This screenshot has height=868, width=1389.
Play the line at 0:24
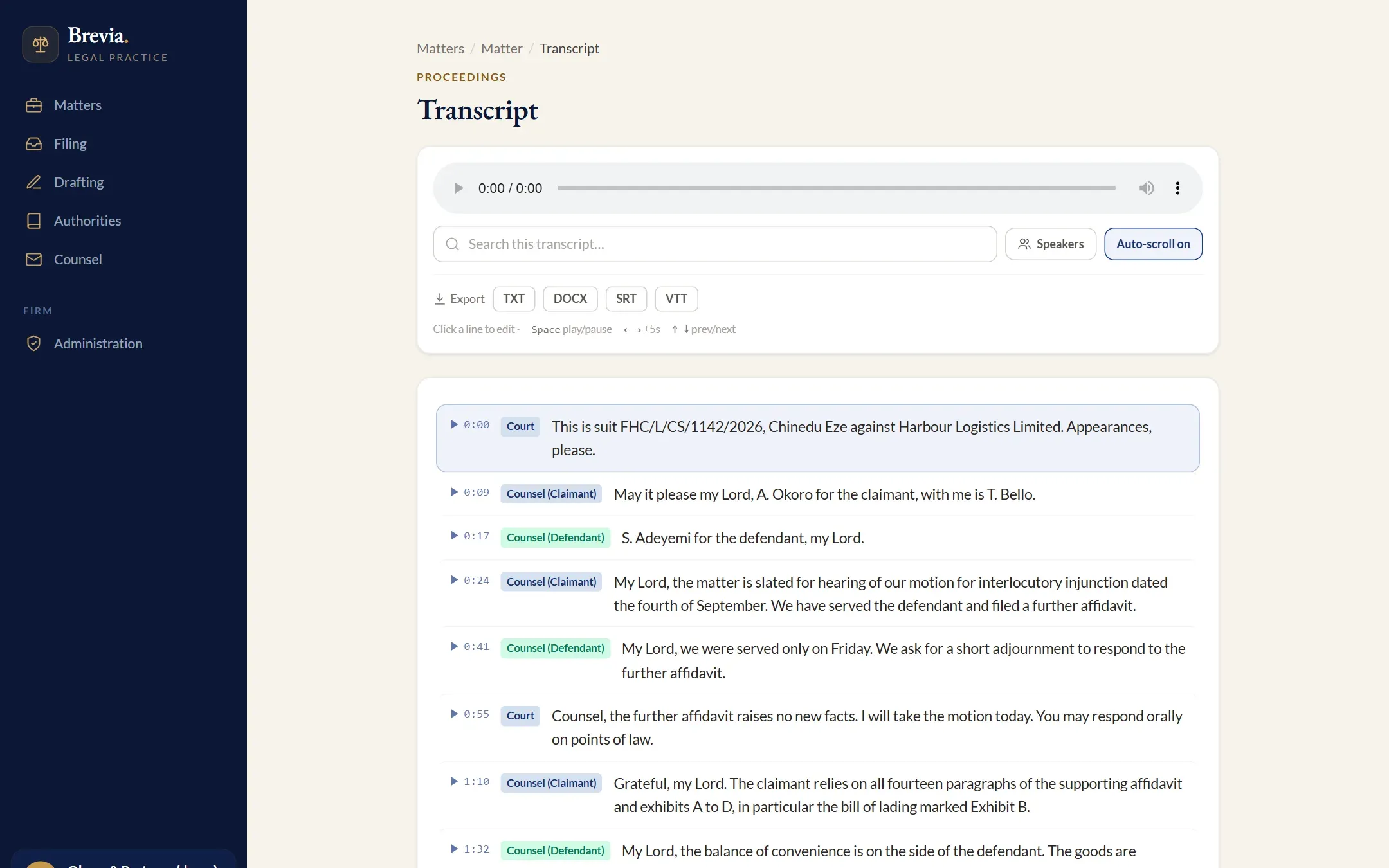[x=454, y=581]
